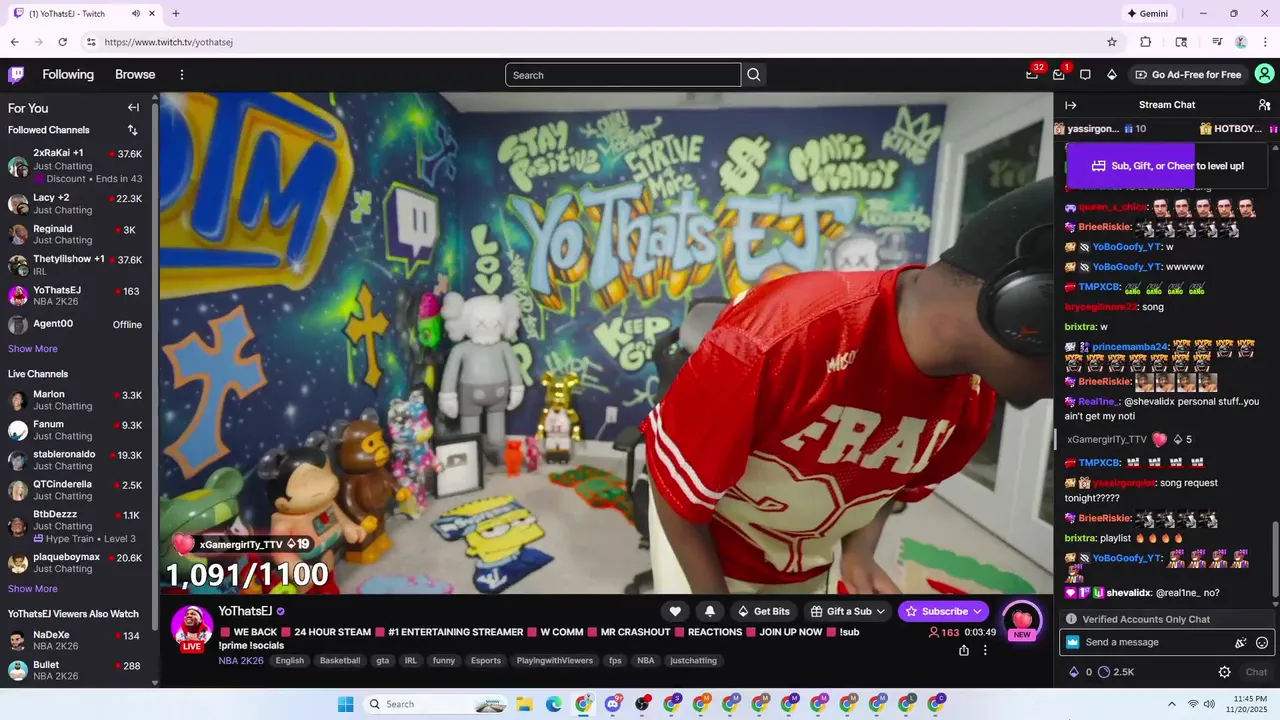
Task: Open the chat identity badge icon
Action: click(x=1073, y=642)
